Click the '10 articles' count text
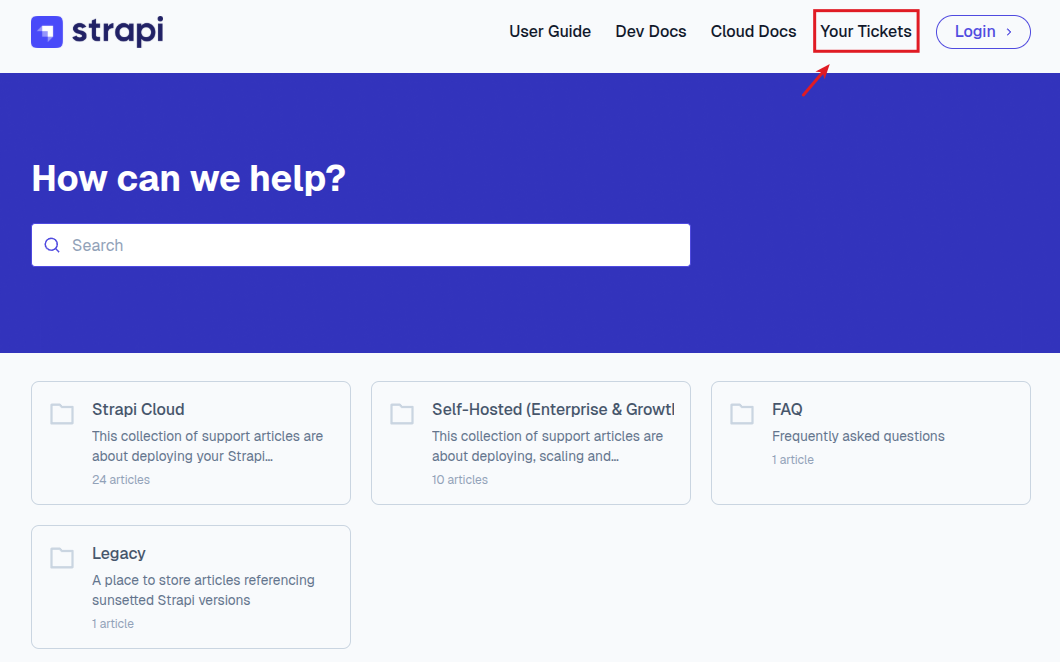Viewport: 1060px width, 662px height. tap(460, 479)
